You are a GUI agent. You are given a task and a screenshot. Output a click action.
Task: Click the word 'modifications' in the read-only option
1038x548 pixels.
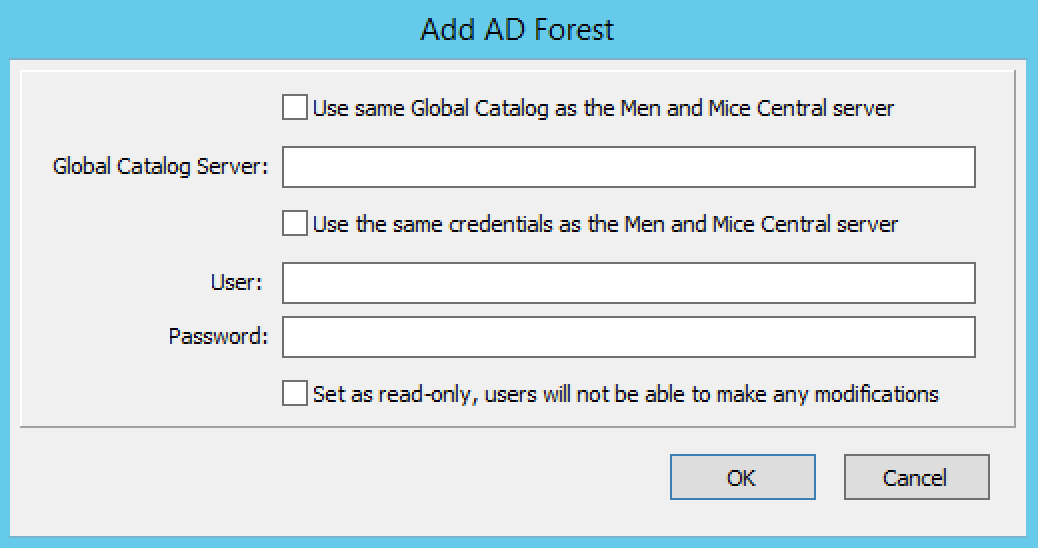[876, 394]
